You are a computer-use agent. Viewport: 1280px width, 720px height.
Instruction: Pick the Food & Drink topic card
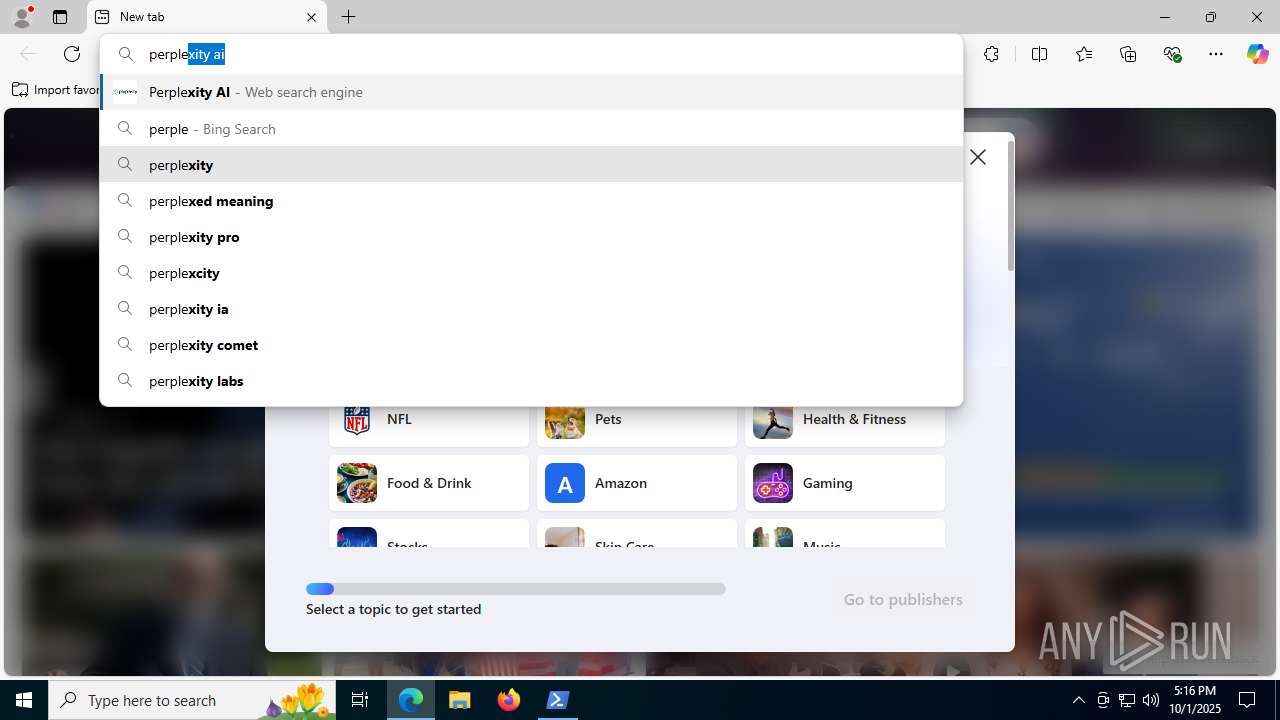(429, 483)
